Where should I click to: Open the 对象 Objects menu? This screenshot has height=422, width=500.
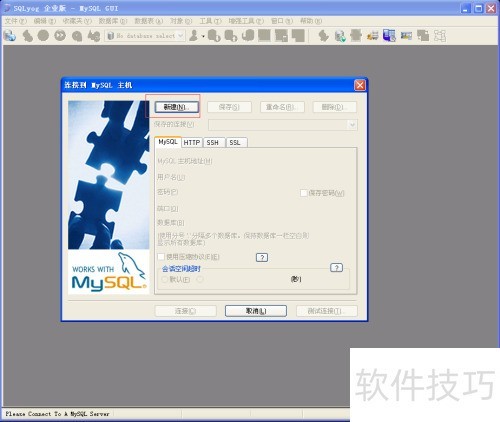coord(181,21)
